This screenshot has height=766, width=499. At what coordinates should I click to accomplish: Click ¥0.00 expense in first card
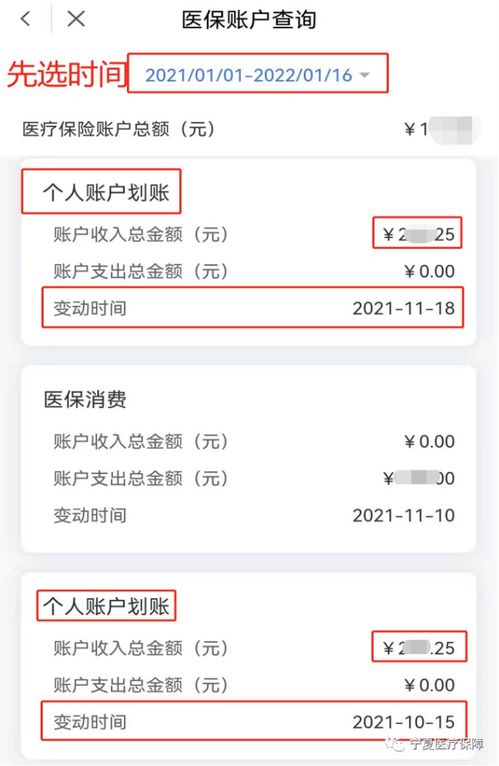(x=430, y=271)
